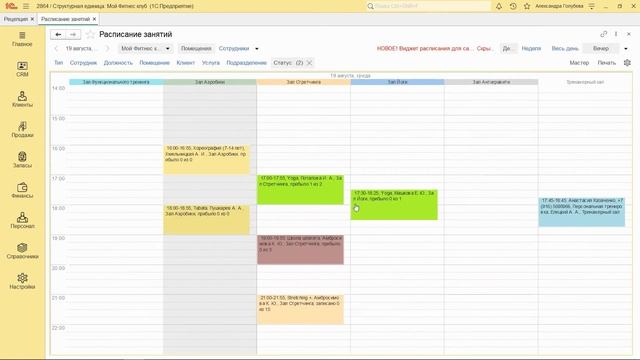Open the Запасы section icon

[x=22, y=156]
